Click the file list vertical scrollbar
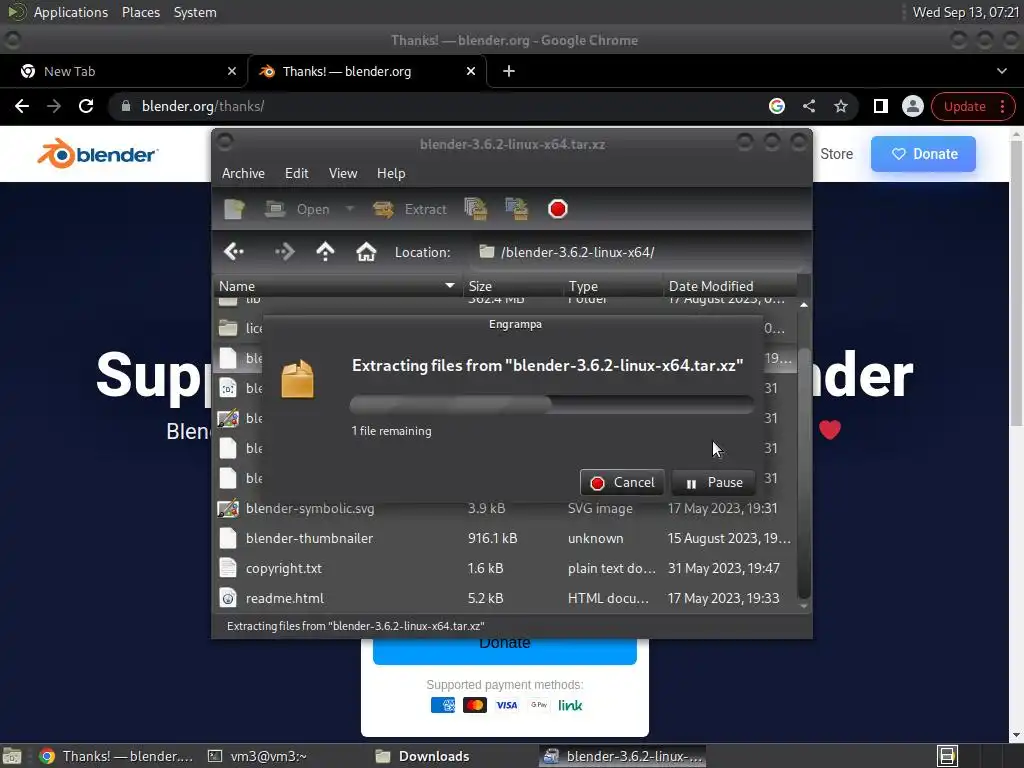Viewport: 1024px width, 768px height. pyautogui.click(x=804, y=473)
